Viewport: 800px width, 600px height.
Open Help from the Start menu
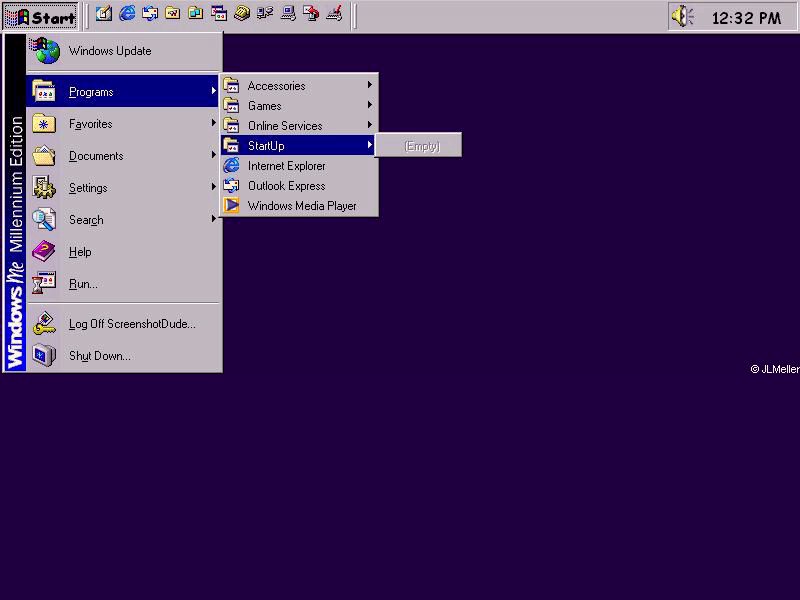pos(124,252)
